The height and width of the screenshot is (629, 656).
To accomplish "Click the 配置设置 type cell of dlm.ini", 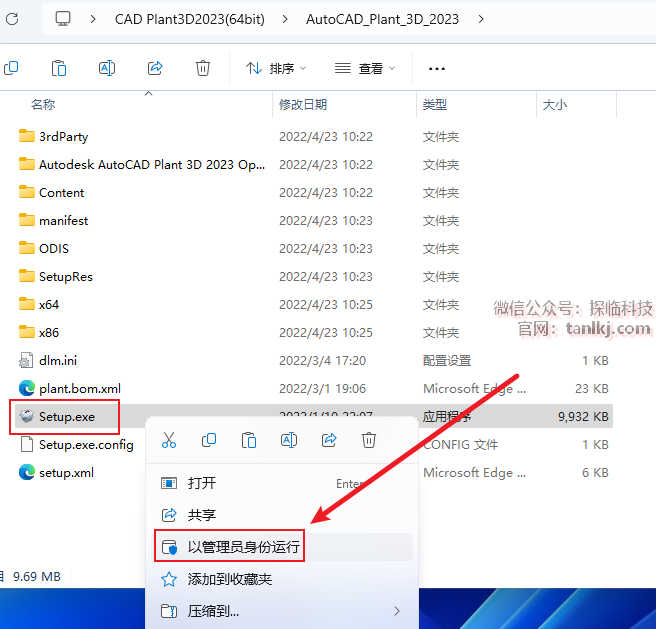I will pyautogui.click(x=447, y=361).
